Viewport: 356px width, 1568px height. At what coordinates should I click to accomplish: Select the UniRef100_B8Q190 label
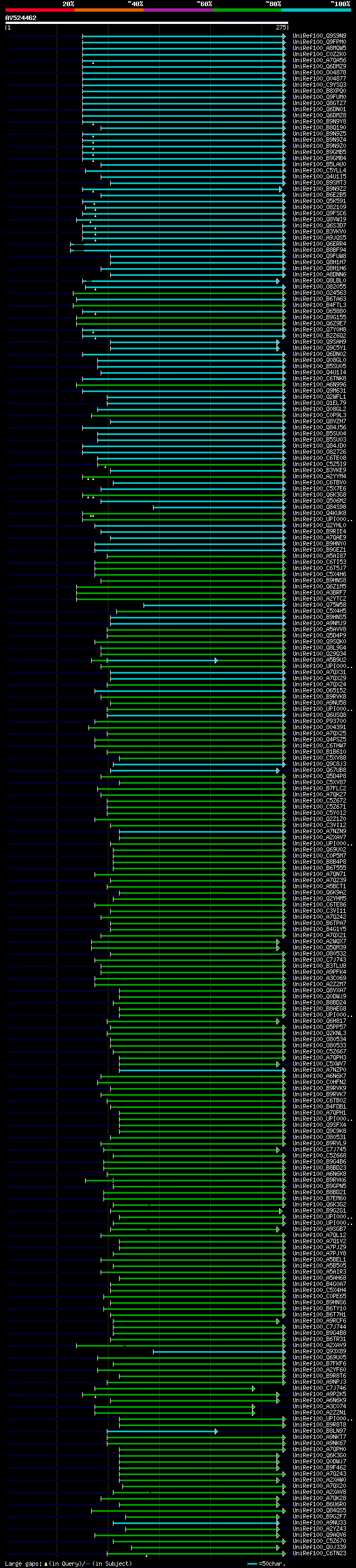[319, 128]
